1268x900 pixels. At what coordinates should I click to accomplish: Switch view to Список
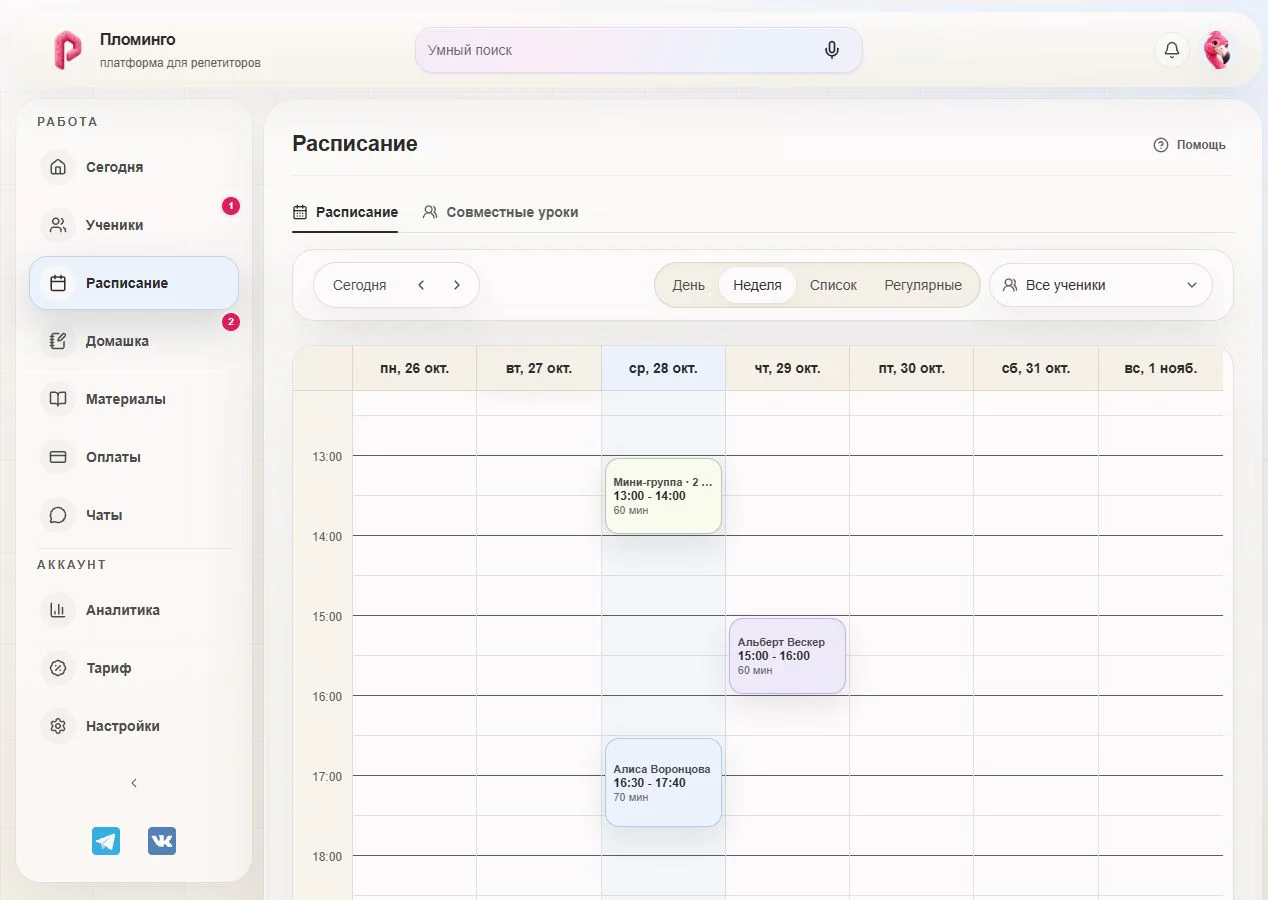[834, 285]
